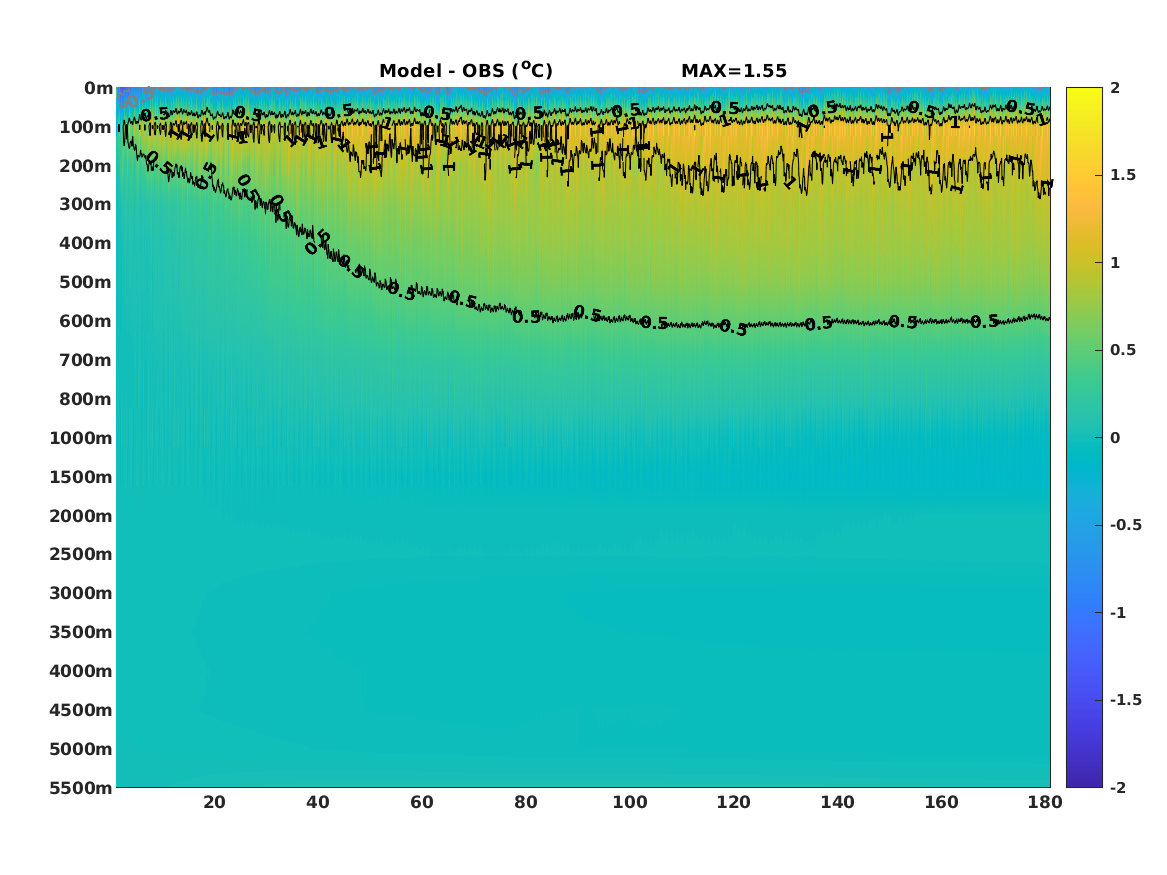Click the "MAX=1.55" annotation above the plot
Screen dimensions: 1167x875
734,71
